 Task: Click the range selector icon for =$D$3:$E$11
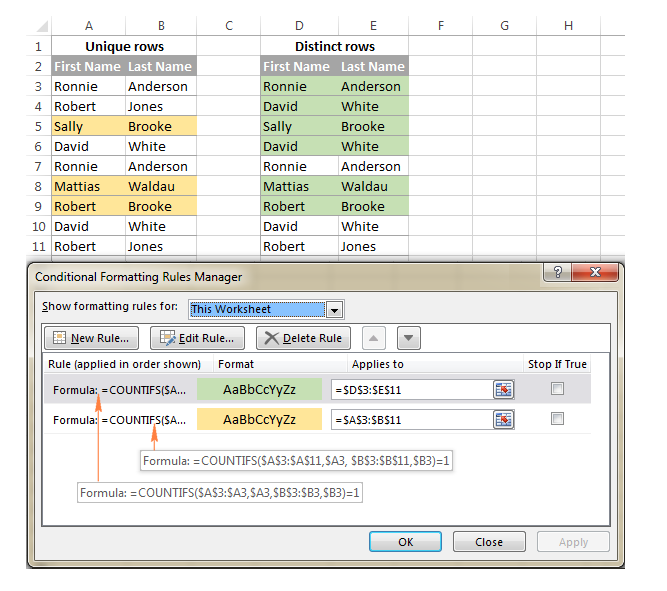click(x=503, y=390)
